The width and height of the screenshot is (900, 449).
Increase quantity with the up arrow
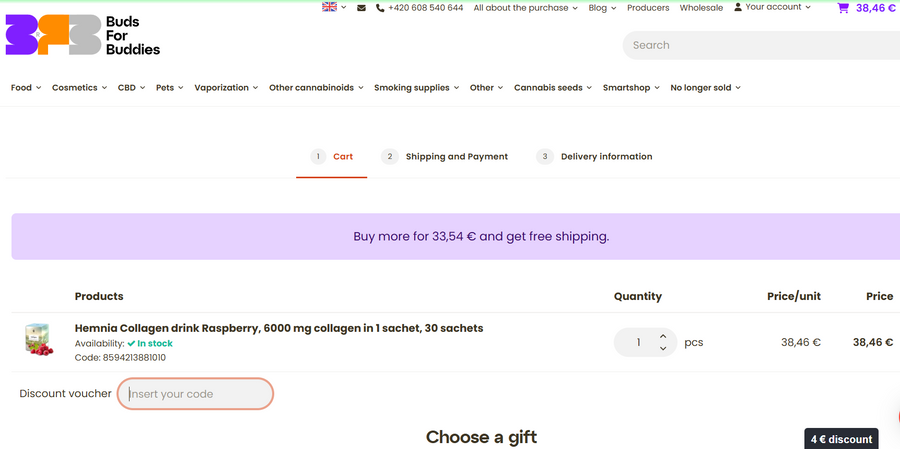[663, 336]
